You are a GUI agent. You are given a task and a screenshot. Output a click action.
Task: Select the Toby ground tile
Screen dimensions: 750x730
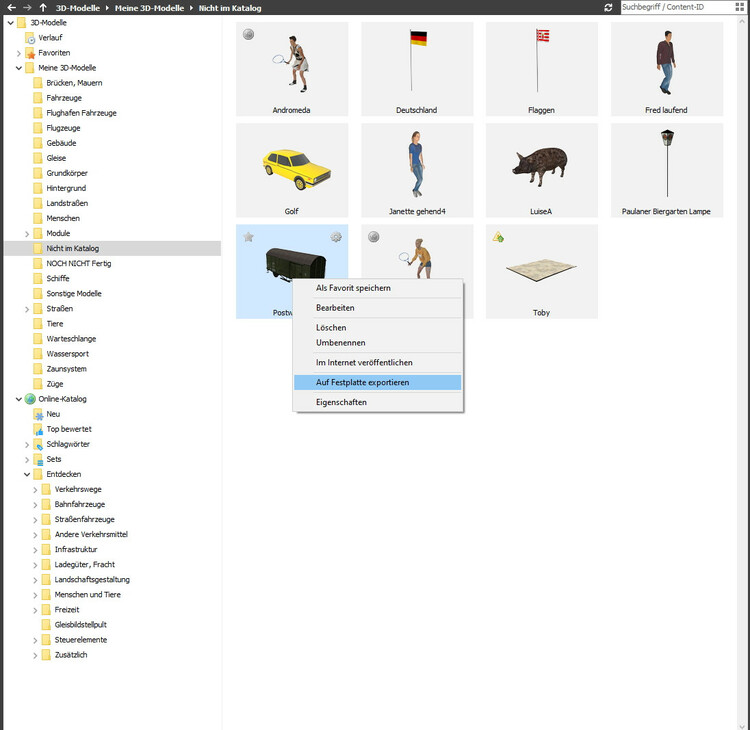(542, 271)
